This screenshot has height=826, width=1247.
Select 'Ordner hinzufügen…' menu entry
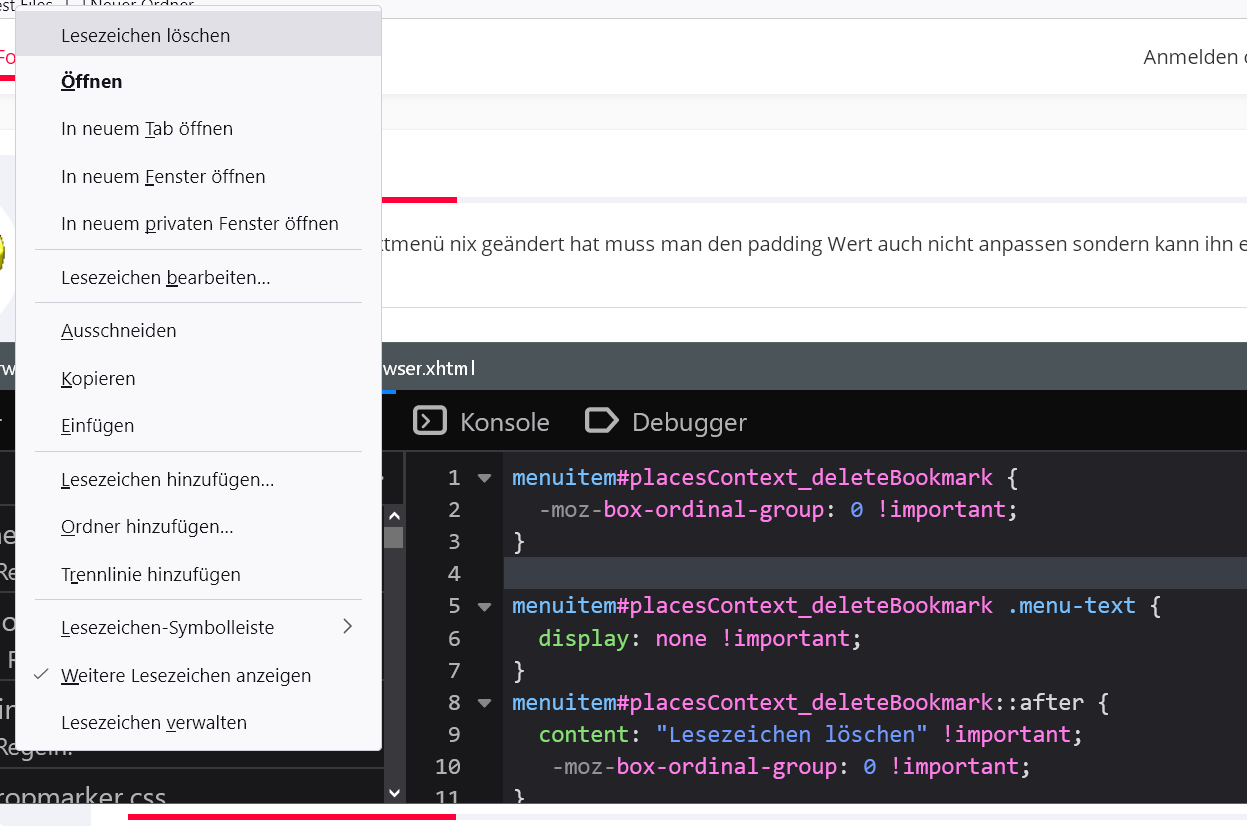(x=147, y=527)
